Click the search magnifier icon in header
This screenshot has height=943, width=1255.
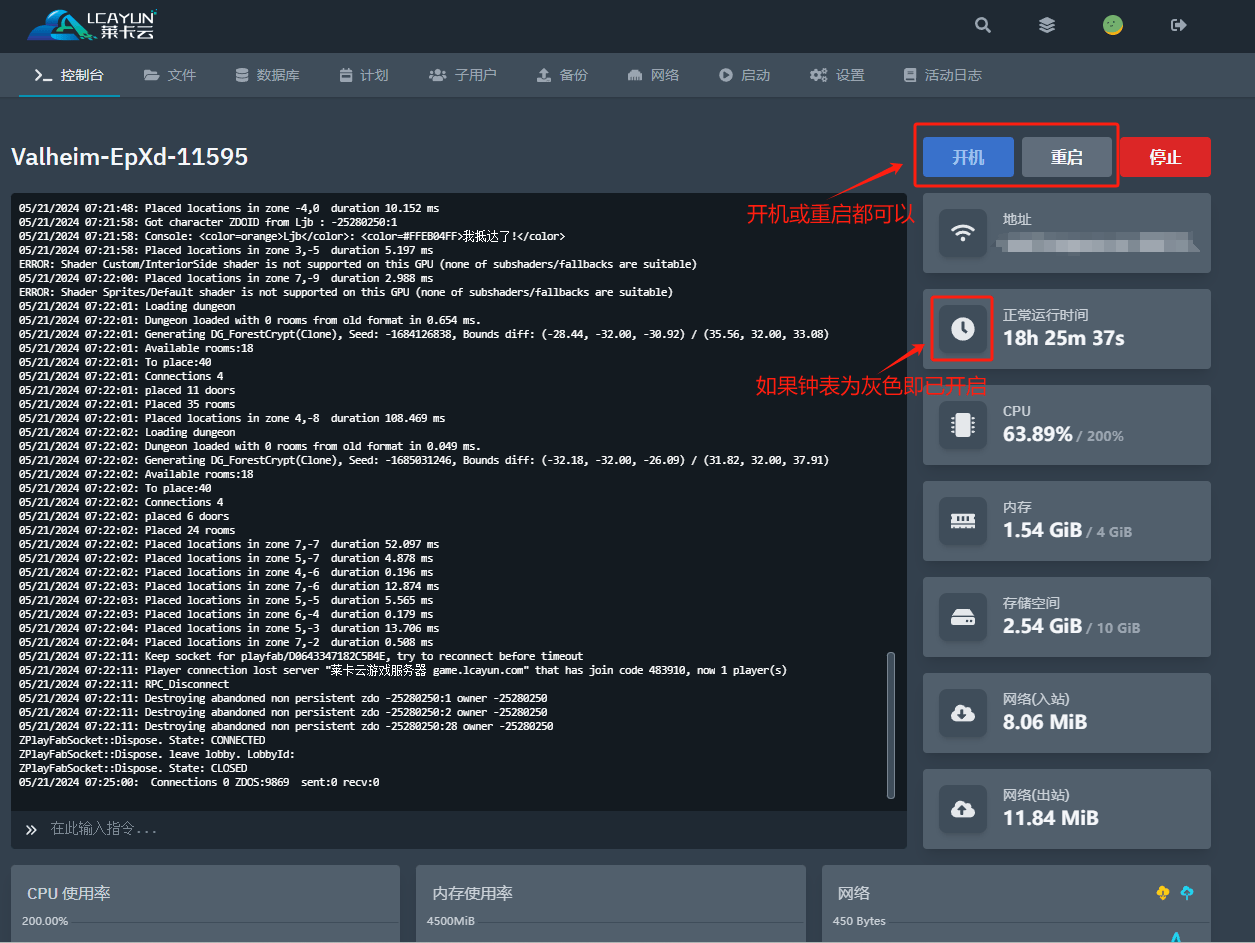coord(983,25)
